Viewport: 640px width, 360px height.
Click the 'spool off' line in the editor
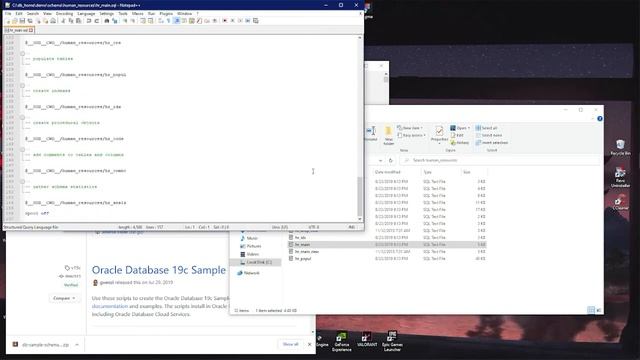pyautogui.click(x=37, y=213)
